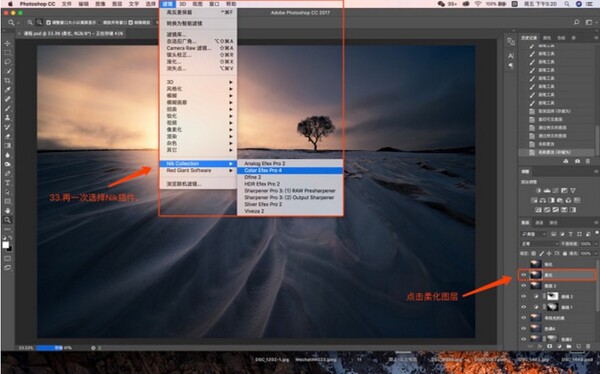
Task: Select the Zoom tool in toolbar
Action: pos(7,220)
